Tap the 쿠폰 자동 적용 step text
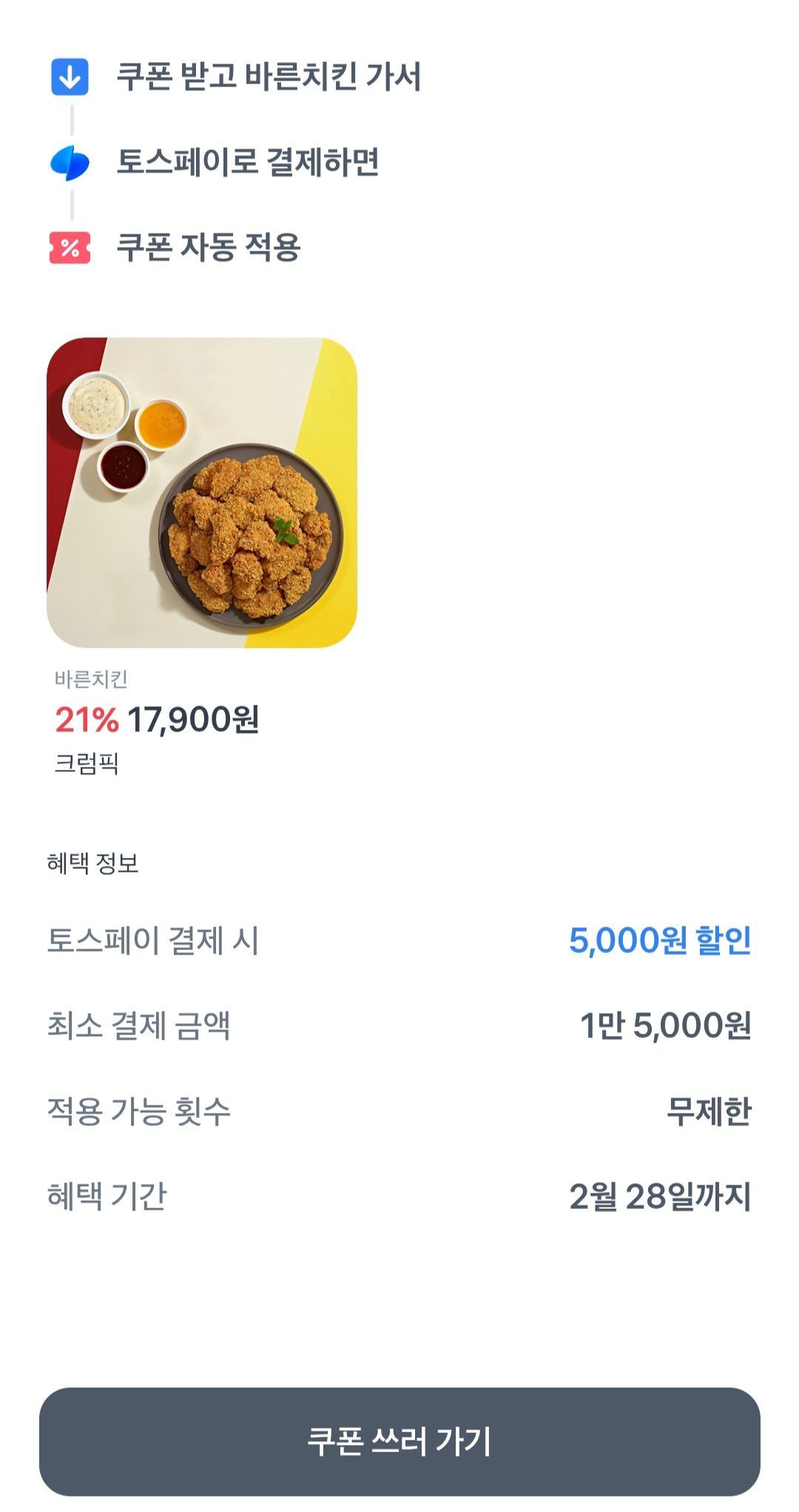 pyautogui.click(x=209, y=248)
